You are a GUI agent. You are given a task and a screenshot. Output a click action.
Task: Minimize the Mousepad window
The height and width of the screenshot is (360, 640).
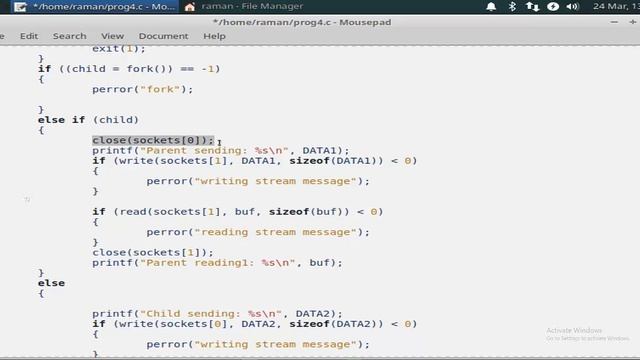pyautogui.click(x=614, y=22)
